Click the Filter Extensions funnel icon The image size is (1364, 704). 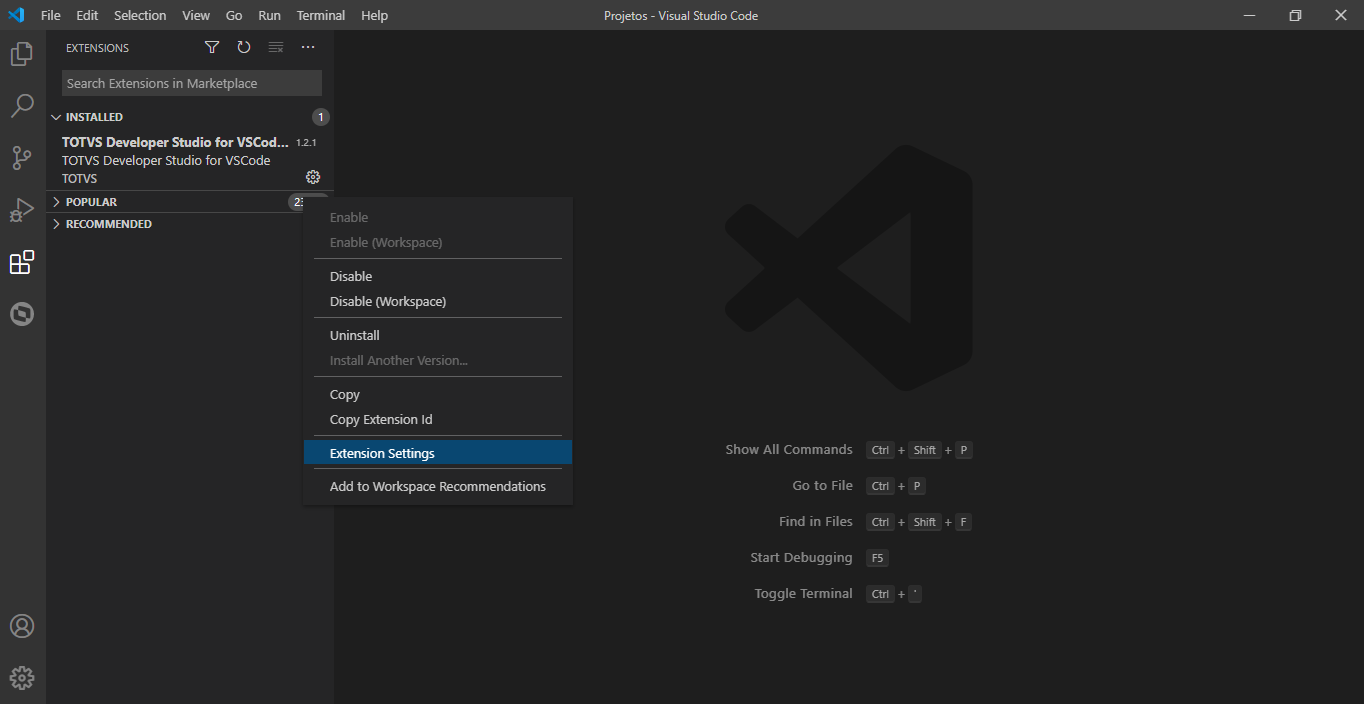pos(211,47)
